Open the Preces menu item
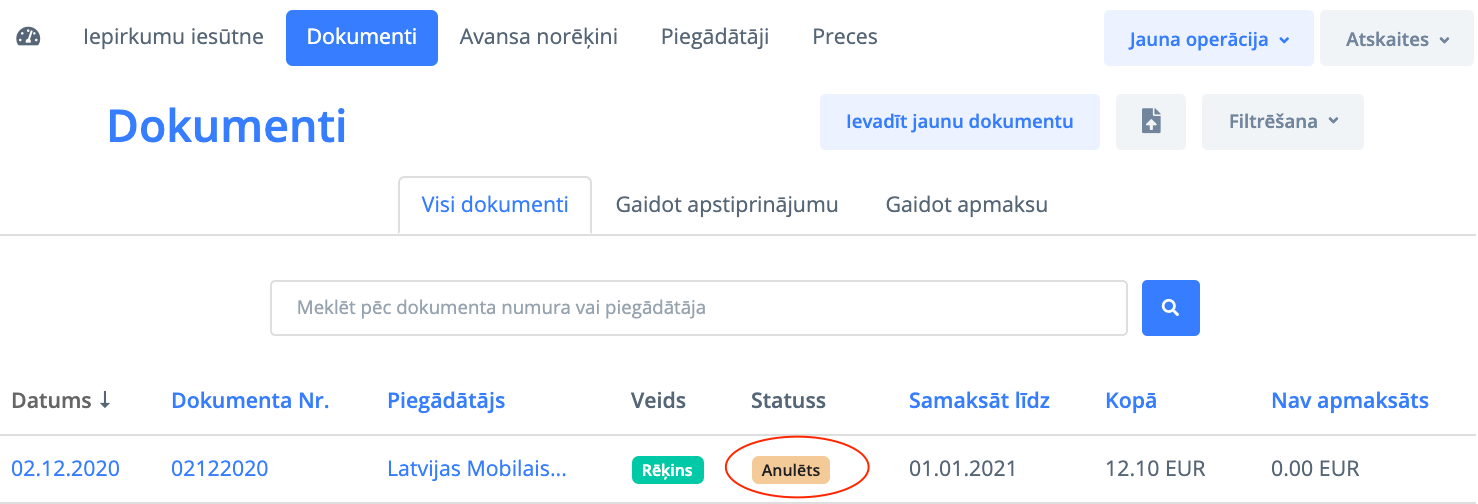The width and height of the screenshot is (1478, 504). click(845, 37)
